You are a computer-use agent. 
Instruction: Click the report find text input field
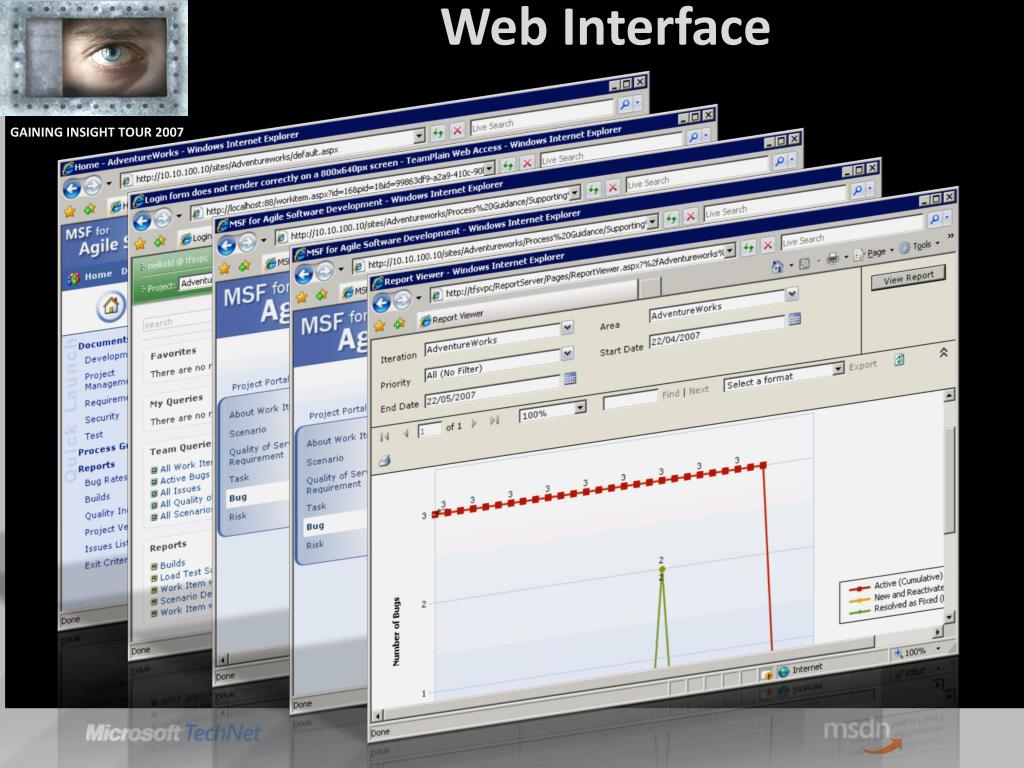pyautogui.click(x=630, y=399)
